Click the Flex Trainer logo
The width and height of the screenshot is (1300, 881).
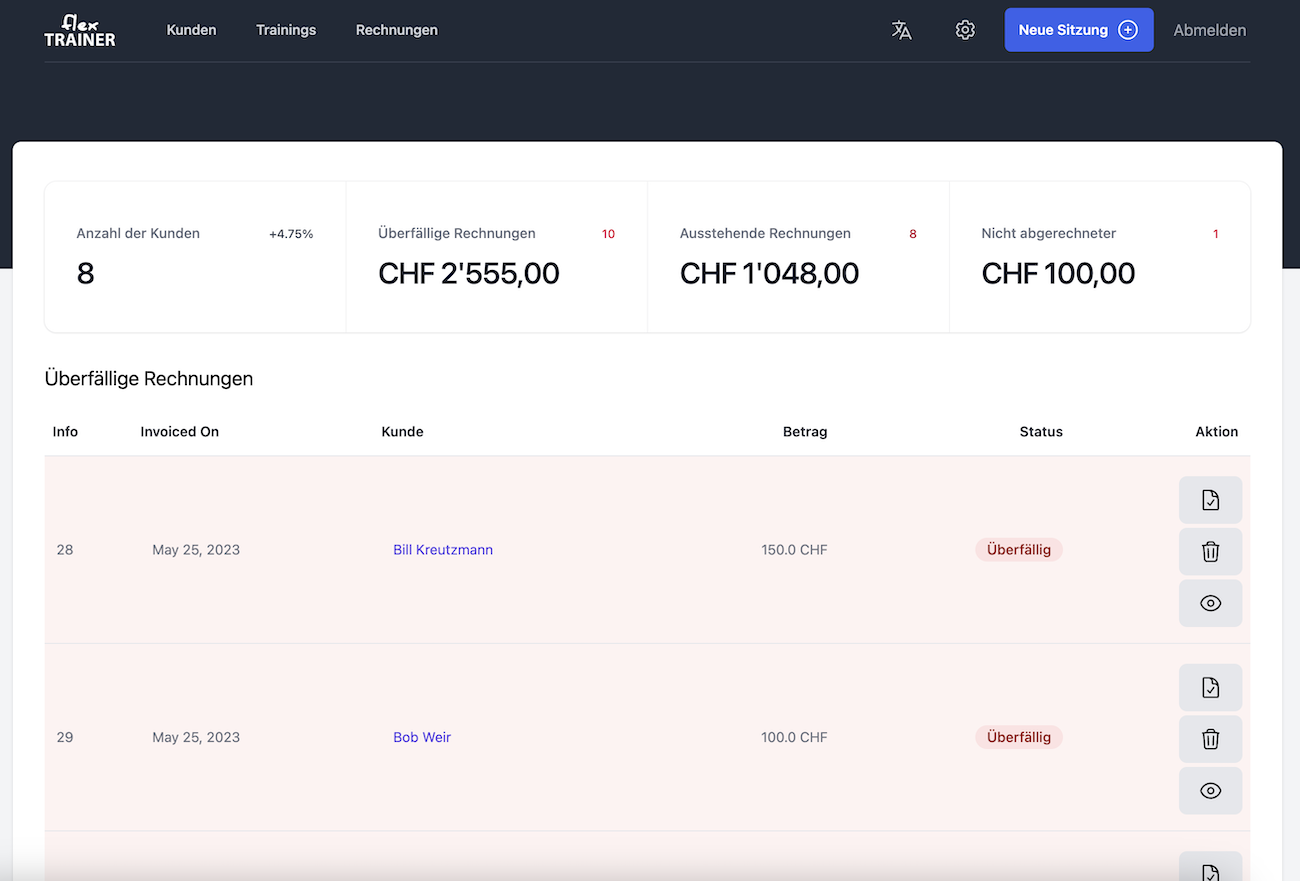click(80, 30)
